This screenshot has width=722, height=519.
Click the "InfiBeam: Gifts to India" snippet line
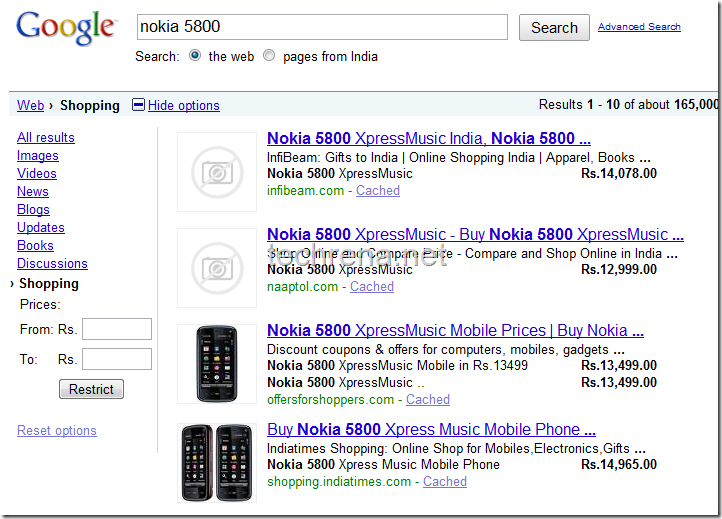[459, 157]
